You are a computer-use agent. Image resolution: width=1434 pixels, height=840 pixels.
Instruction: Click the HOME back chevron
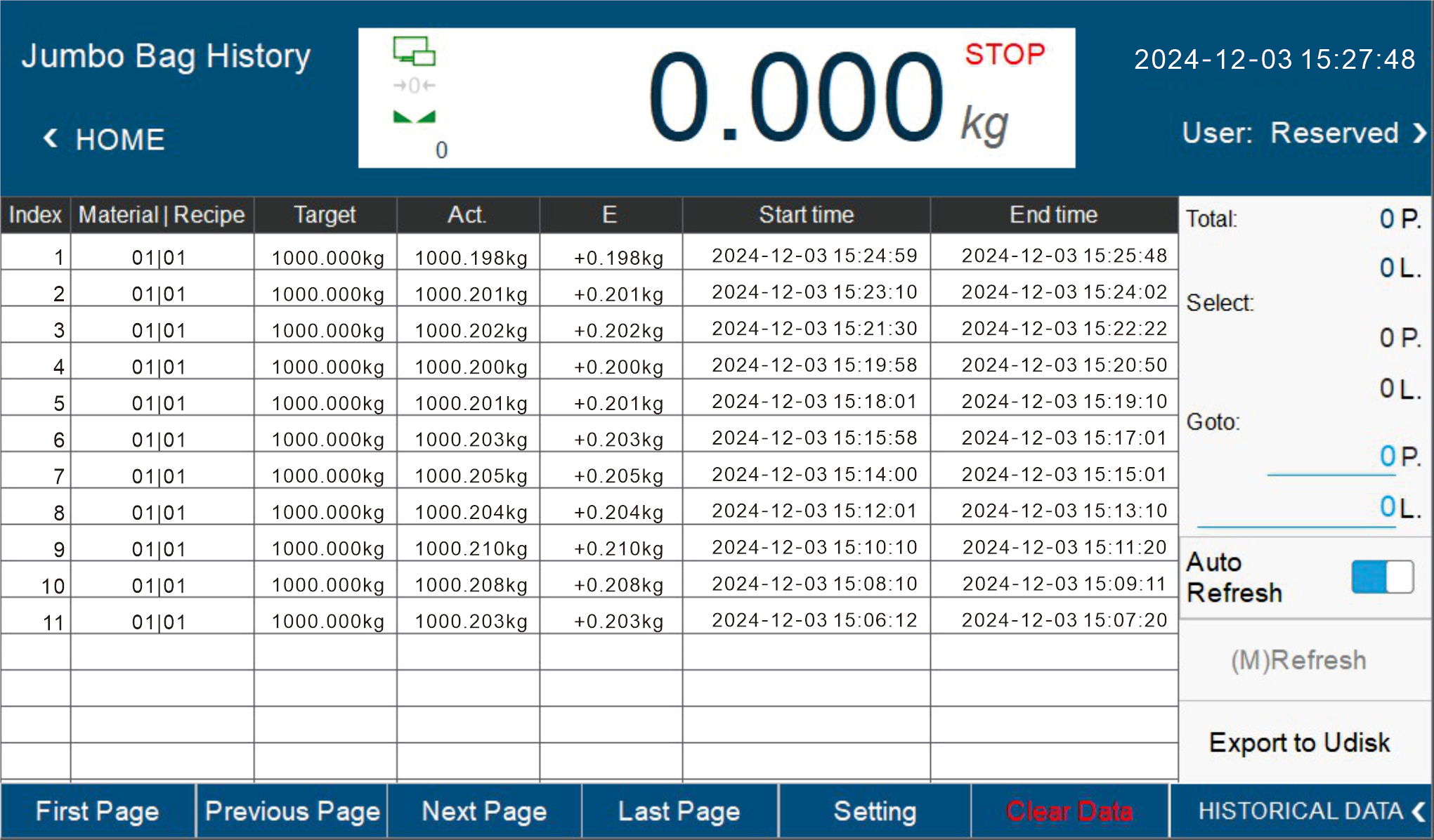pos(51,138)
